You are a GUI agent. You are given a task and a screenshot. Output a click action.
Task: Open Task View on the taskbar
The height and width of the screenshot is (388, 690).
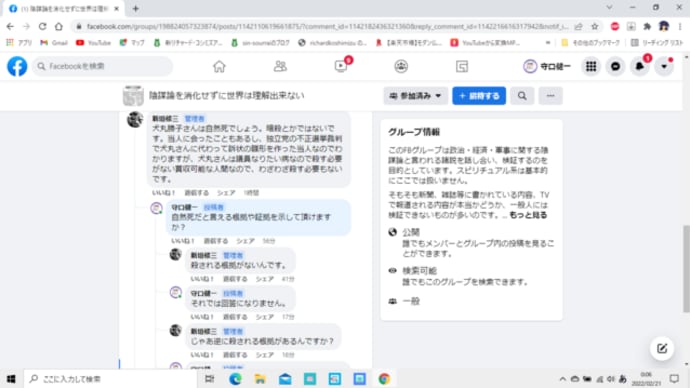(209, 379)
